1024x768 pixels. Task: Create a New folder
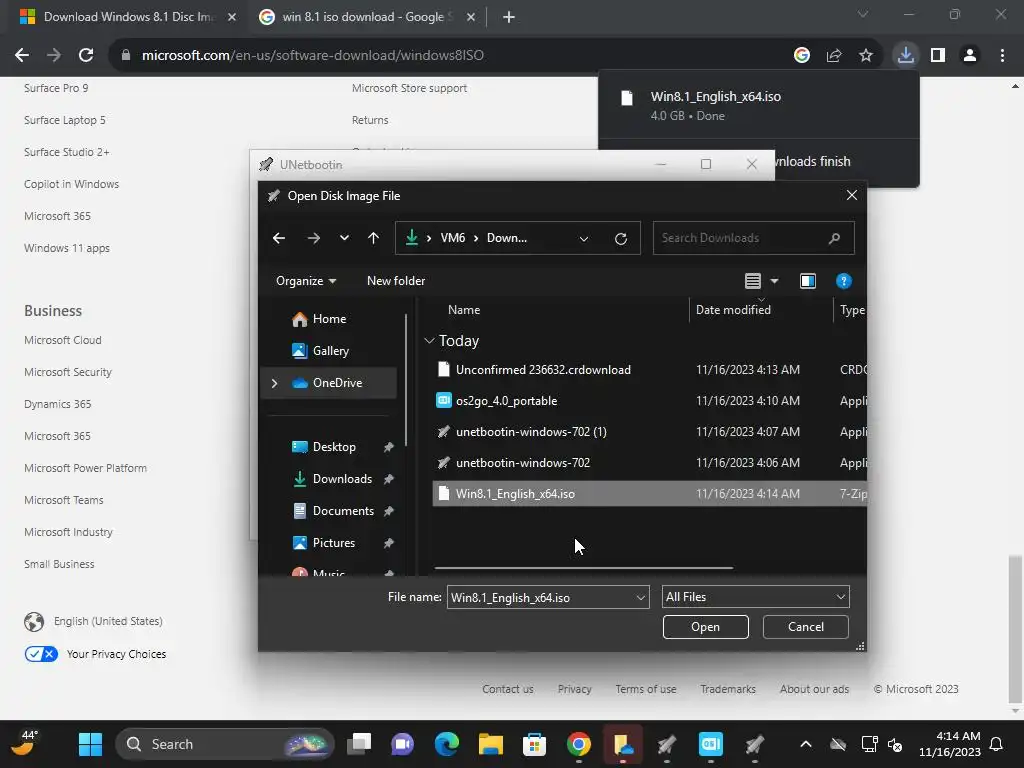point(396,281)
